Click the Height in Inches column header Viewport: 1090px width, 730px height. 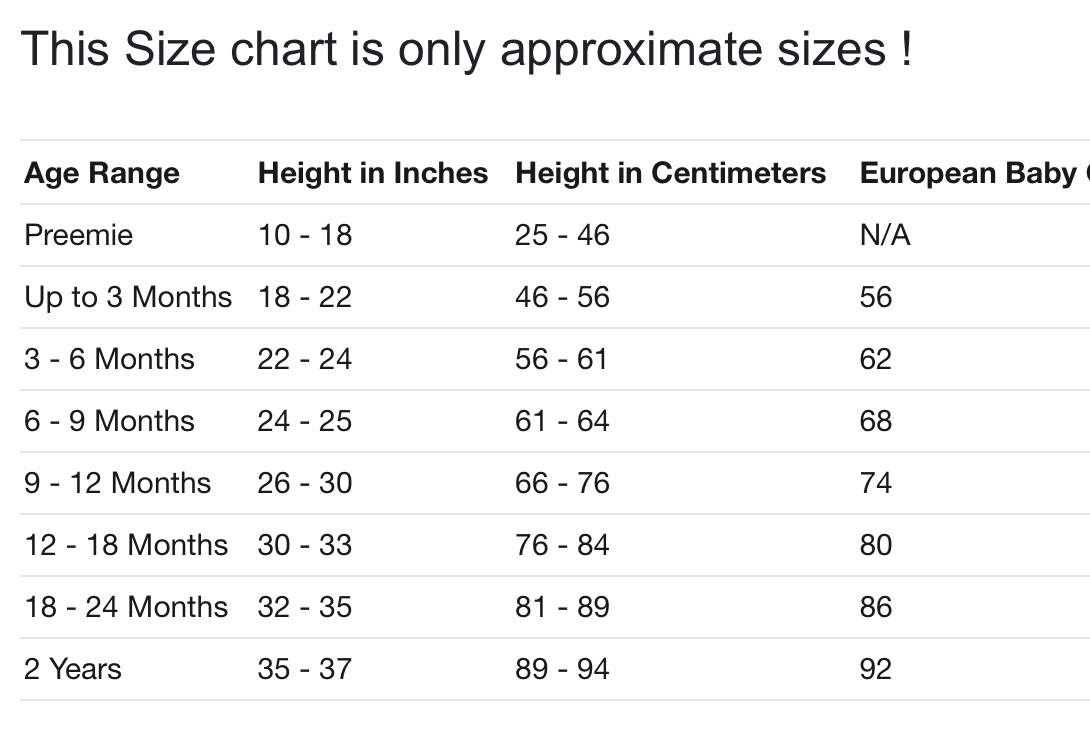(x=373, y=174)
